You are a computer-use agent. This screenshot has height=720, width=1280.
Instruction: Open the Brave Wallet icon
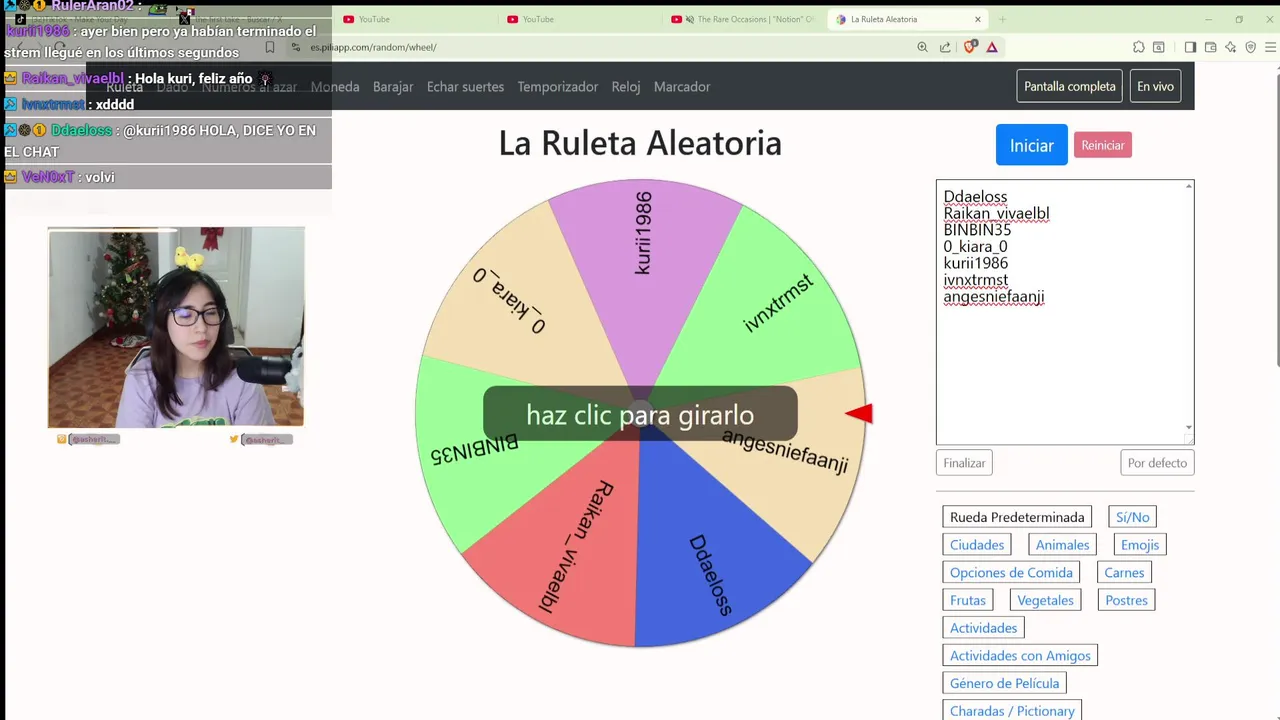pos(1210,47)
